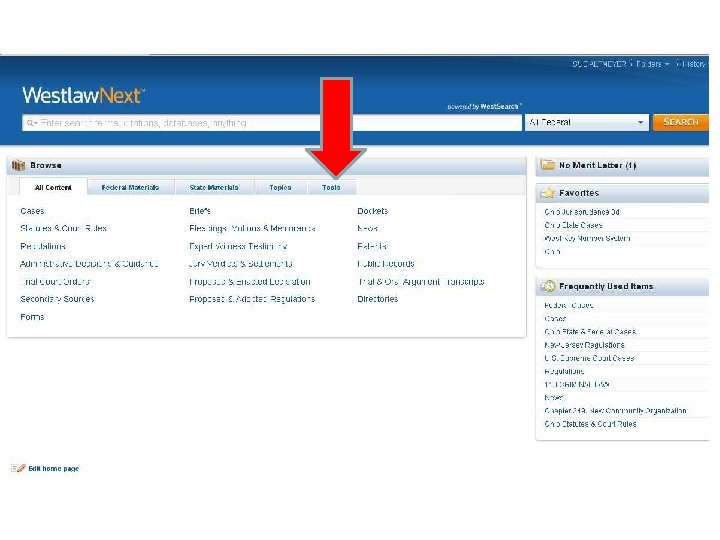720x540 pixels.
Task: Open the Public Records link
Action: (x=386, y=264)
